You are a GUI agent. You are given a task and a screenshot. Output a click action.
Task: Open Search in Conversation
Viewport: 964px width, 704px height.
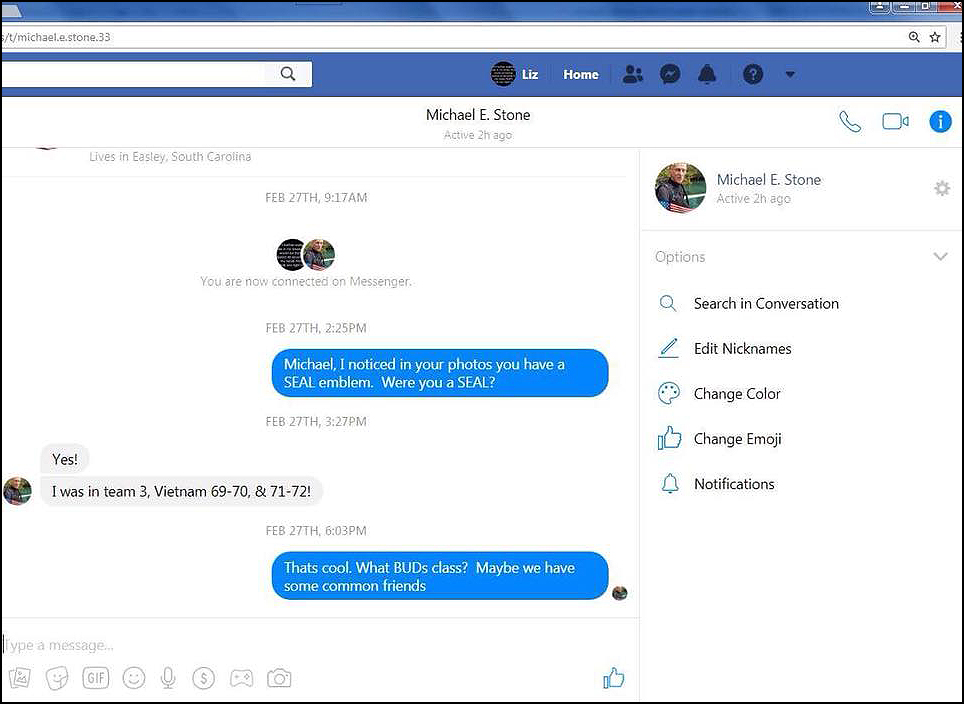click(x=766, y=304)
